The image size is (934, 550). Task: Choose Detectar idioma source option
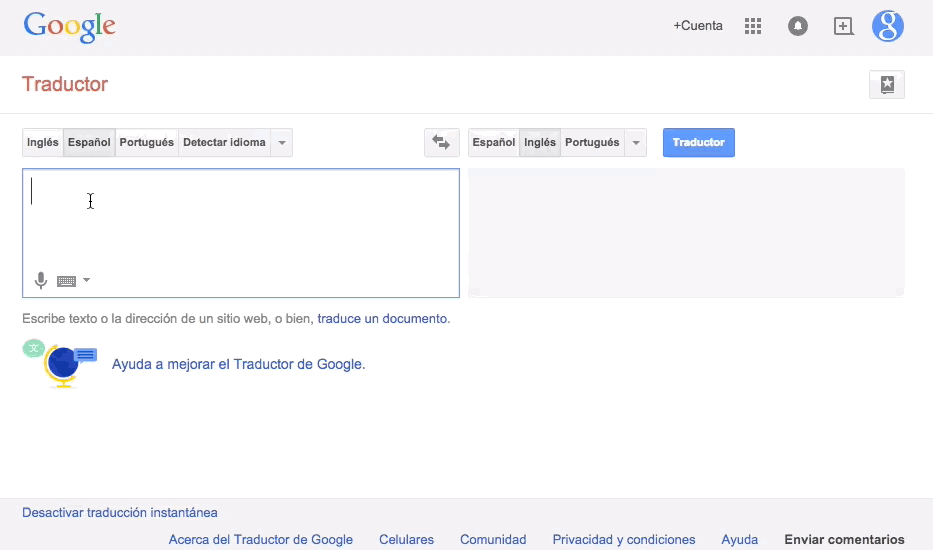coord(224,143)
